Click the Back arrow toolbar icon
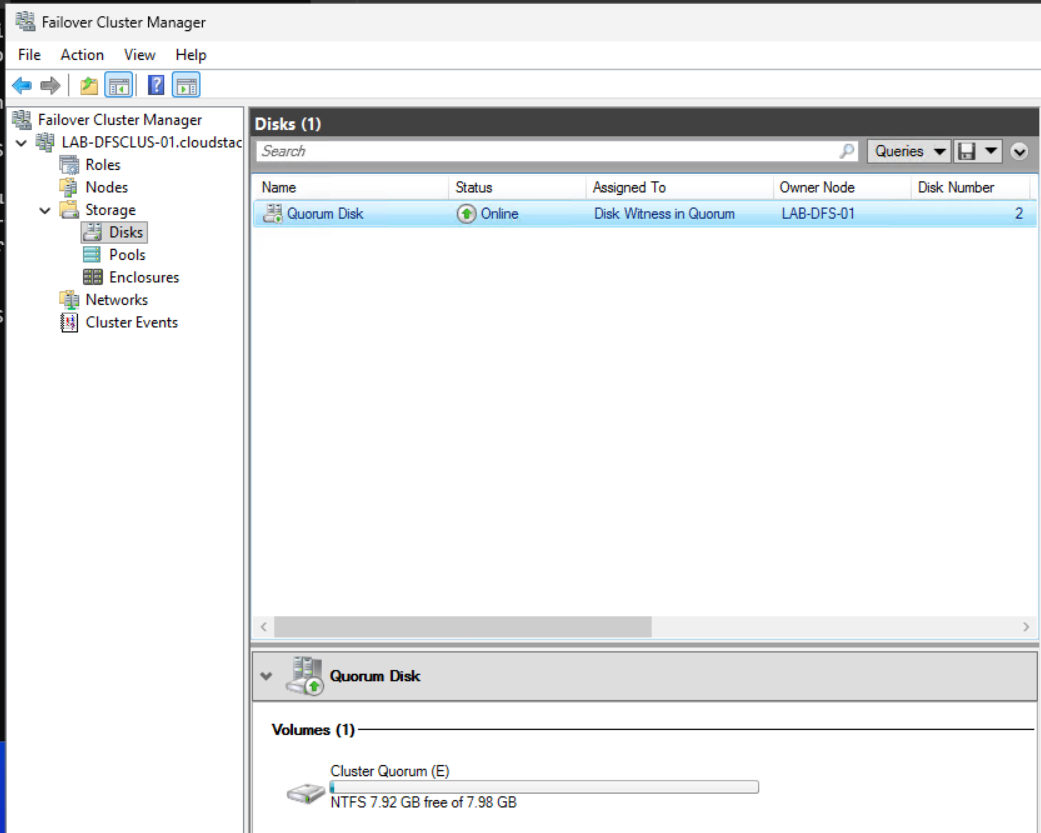The width and height of the screenshot is (1041, 833). [22, 85]
